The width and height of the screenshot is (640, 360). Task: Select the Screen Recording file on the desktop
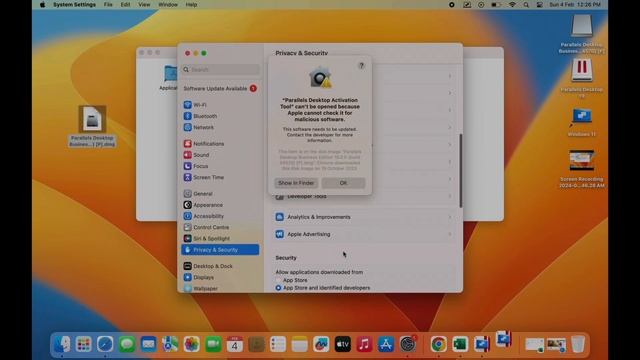tap(582, 169)
